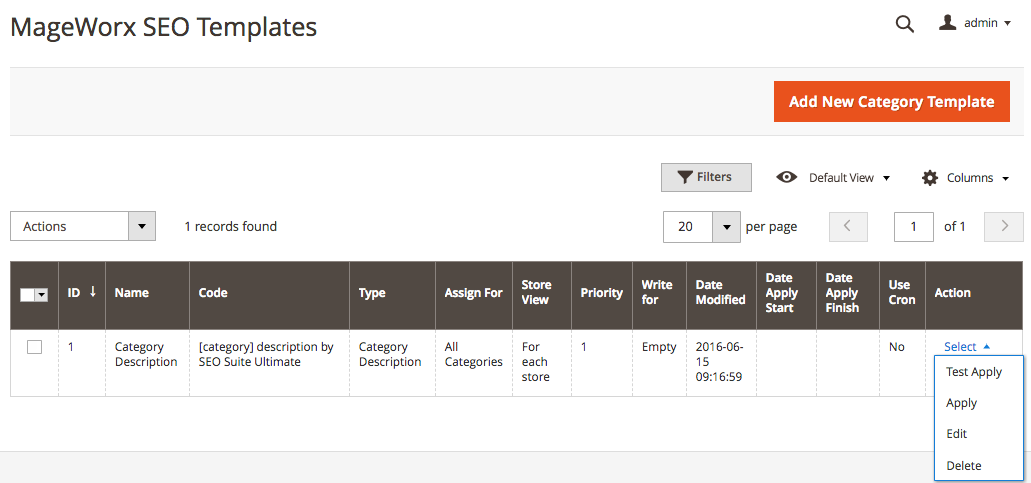The height and width of the screenshot is (483, 1031).
Task: Click the per page value 20 field
Action: [688, 227]
